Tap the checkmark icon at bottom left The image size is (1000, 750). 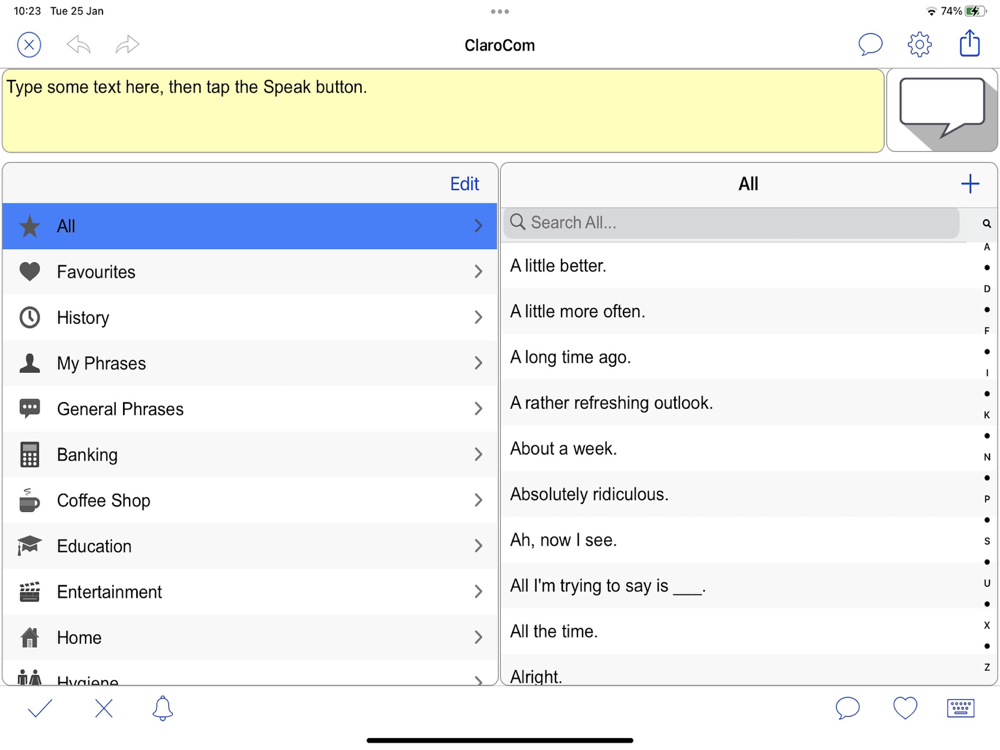40,708
